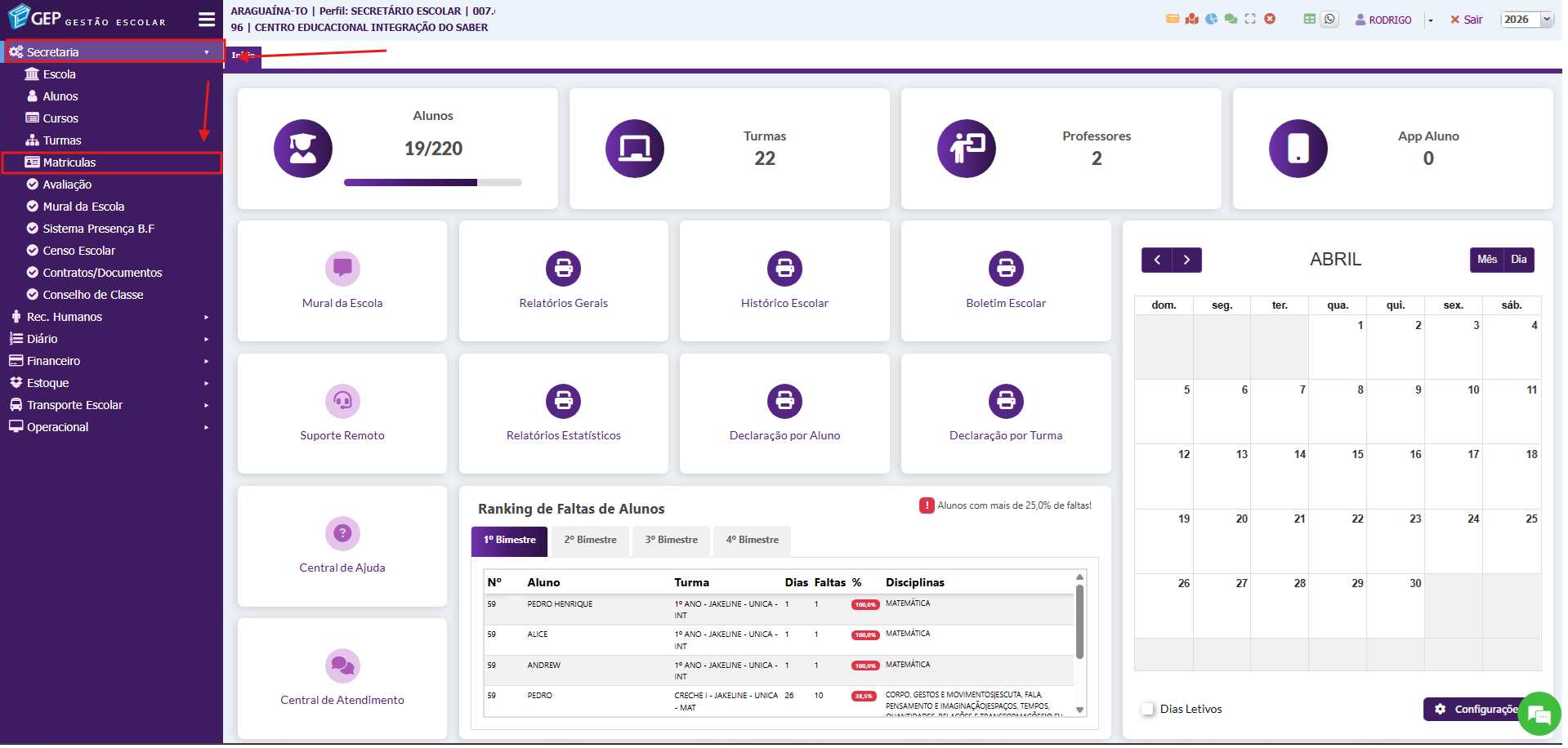Select the 2º Bimestre tab
Screen dimensions: 1568x748
(x=590, y=540)
